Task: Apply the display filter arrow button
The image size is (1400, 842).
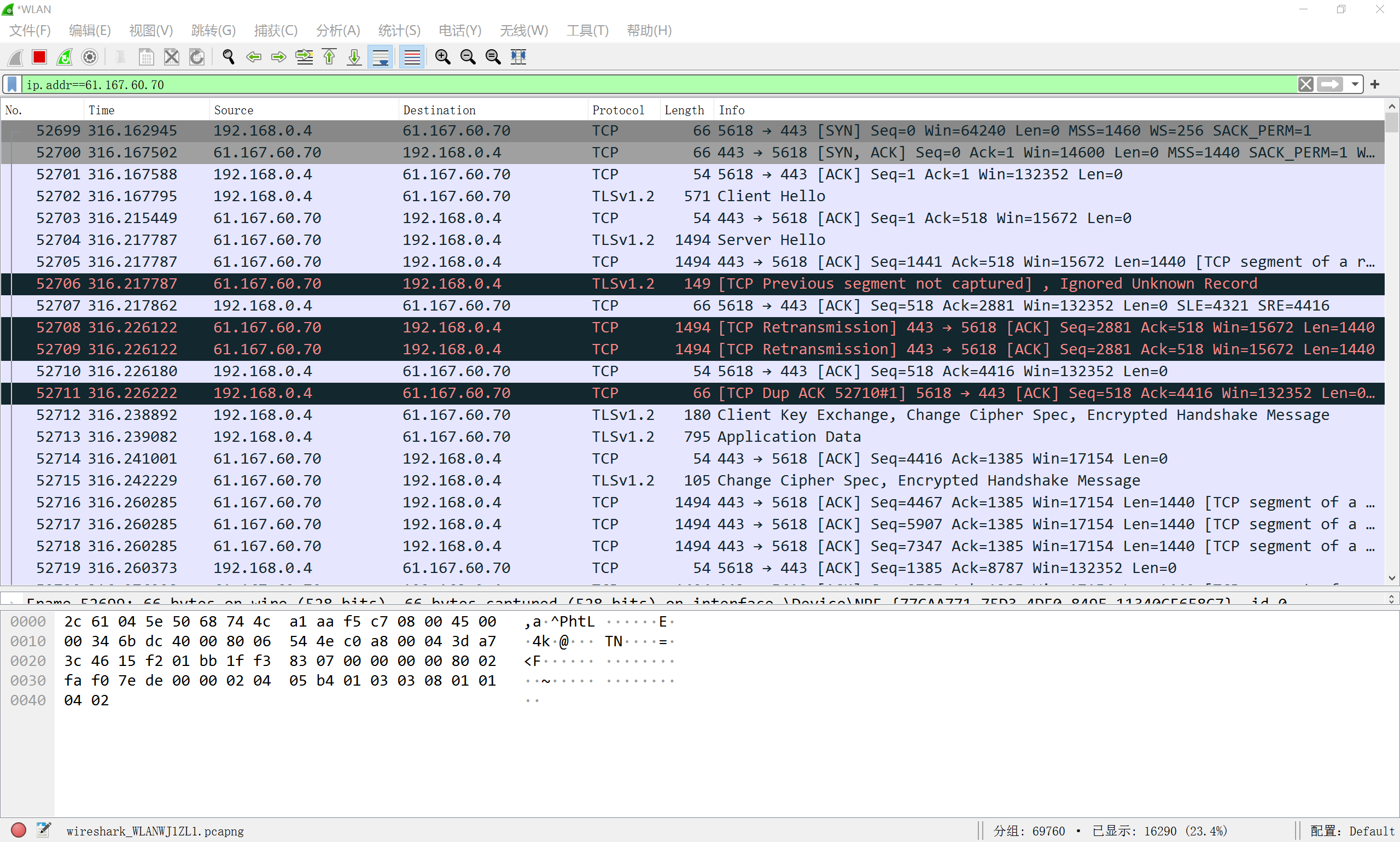Action: pyautogui.click(x=1330, y=85)
